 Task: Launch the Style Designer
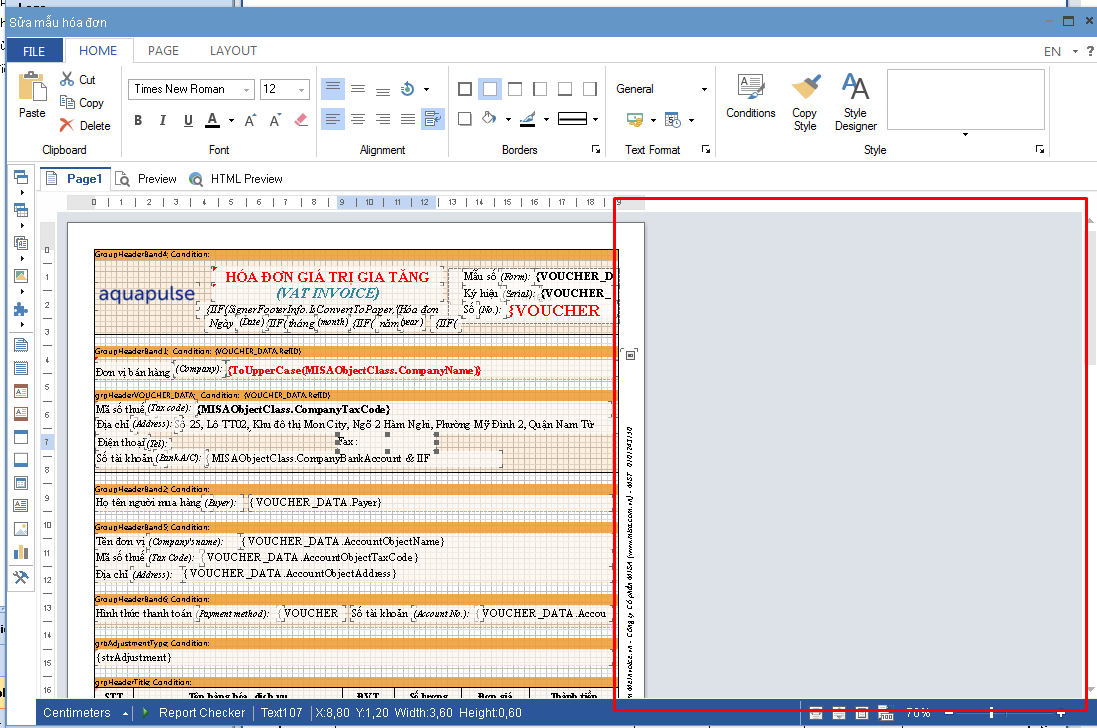pos(855,101)
